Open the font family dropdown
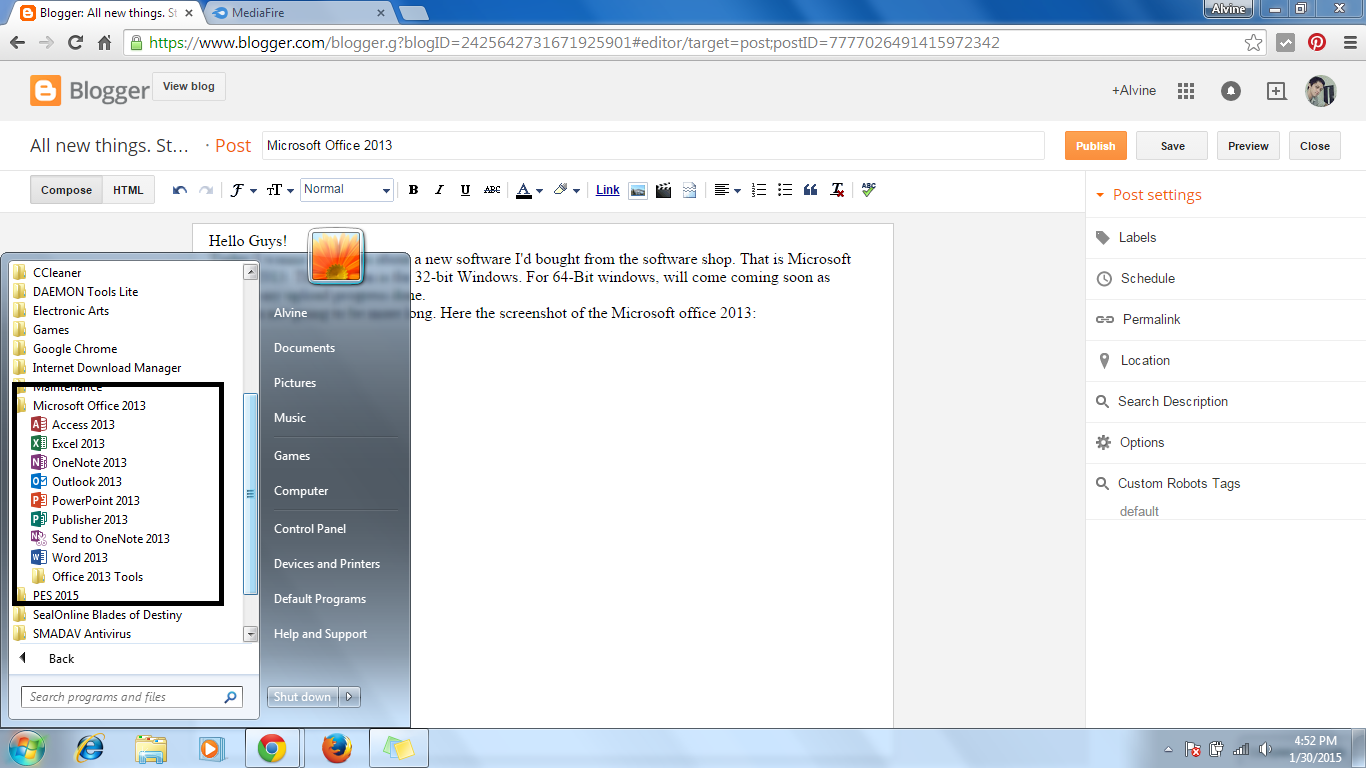This screenshot has height=768, width=1366. tap(241, 190)
